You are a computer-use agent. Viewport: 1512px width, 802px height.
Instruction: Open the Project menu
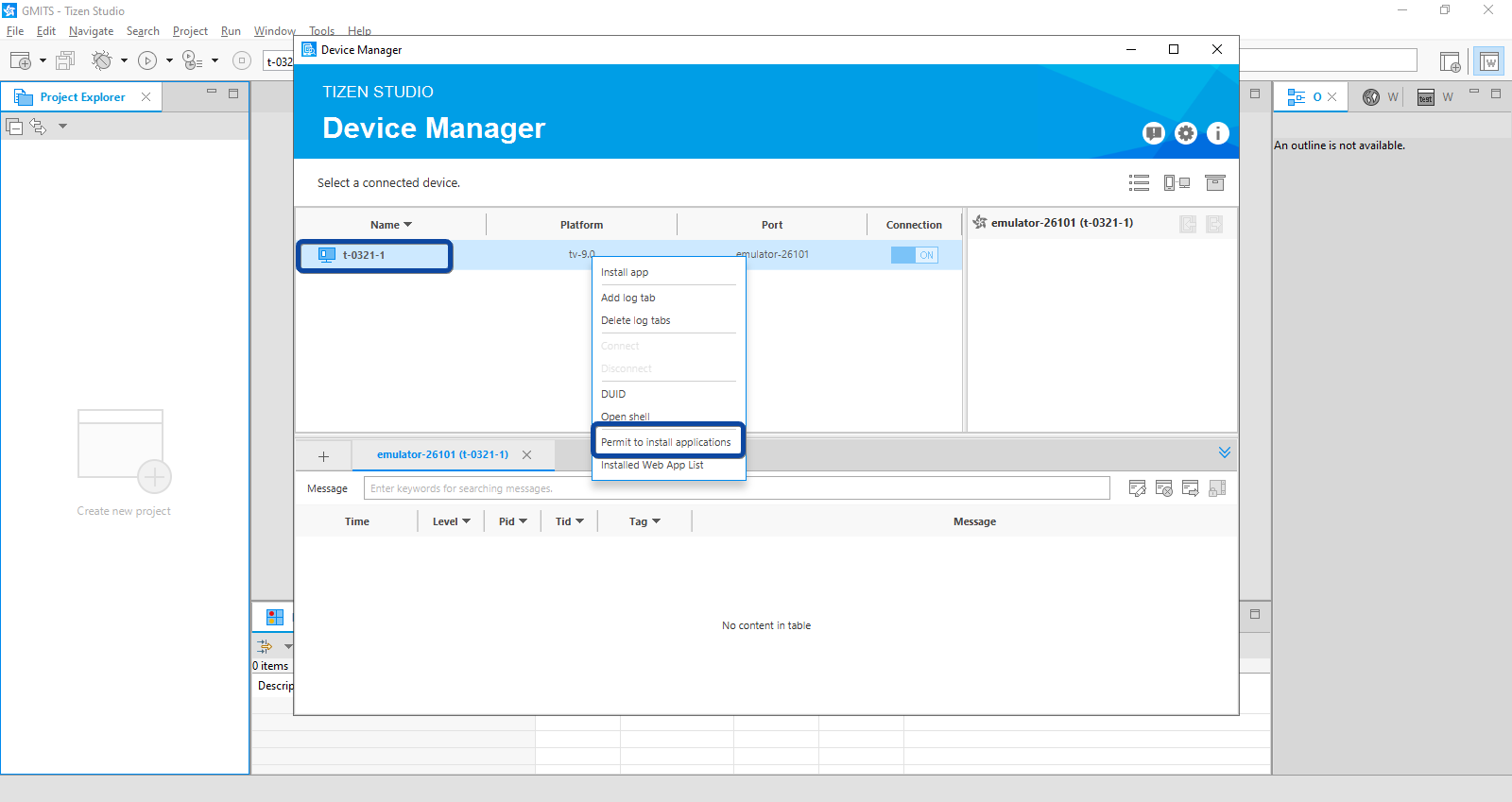point(190,31)
